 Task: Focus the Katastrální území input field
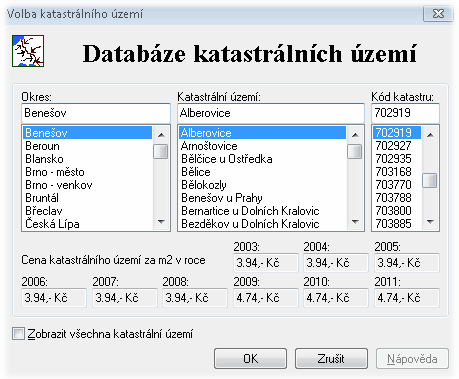coord(271,113)
